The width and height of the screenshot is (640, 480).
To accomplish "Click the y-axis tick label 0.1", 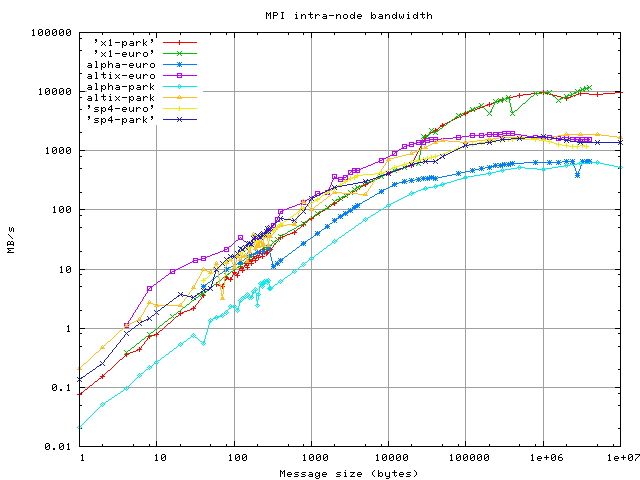I will click(62, 388).
